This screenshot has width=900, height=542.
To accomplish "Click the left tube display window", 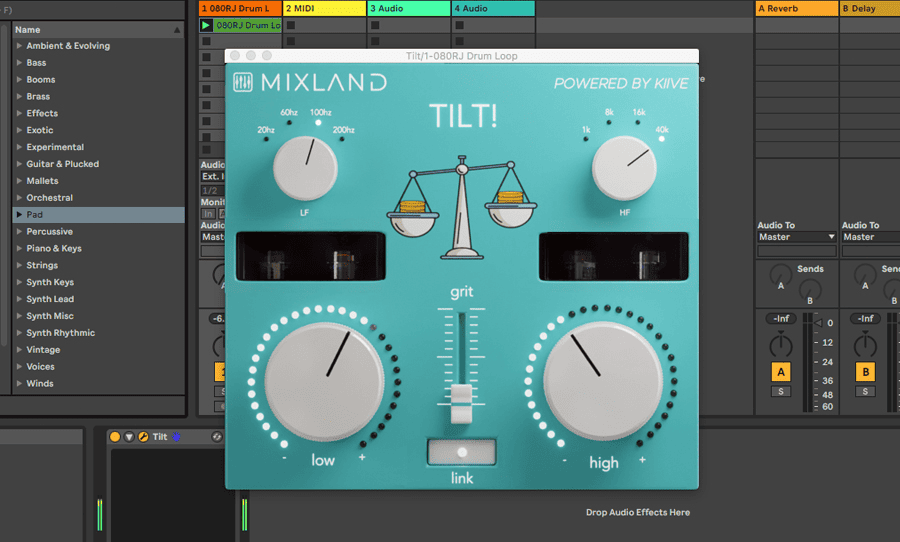I will [311, 256].
